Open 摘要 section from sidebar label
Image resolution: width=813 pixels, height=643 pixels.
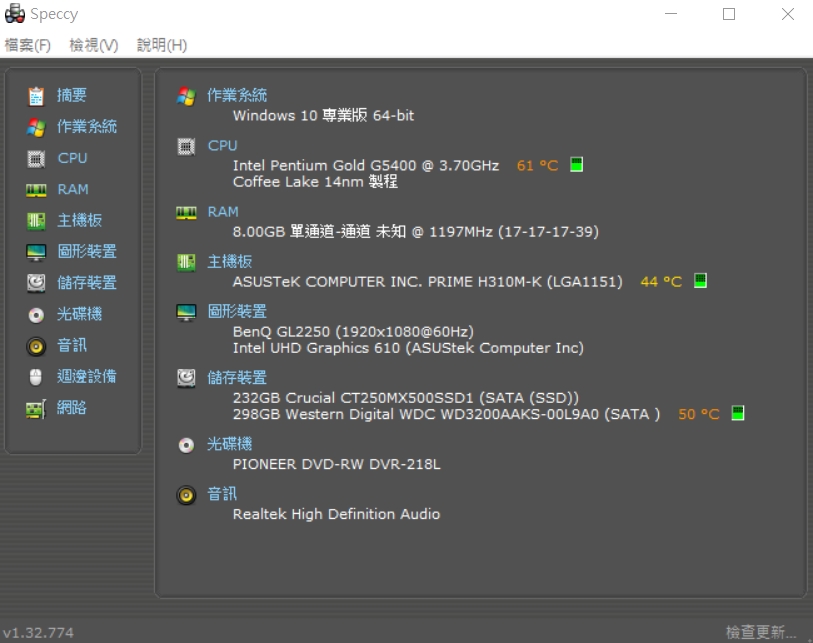coord(72,95)
